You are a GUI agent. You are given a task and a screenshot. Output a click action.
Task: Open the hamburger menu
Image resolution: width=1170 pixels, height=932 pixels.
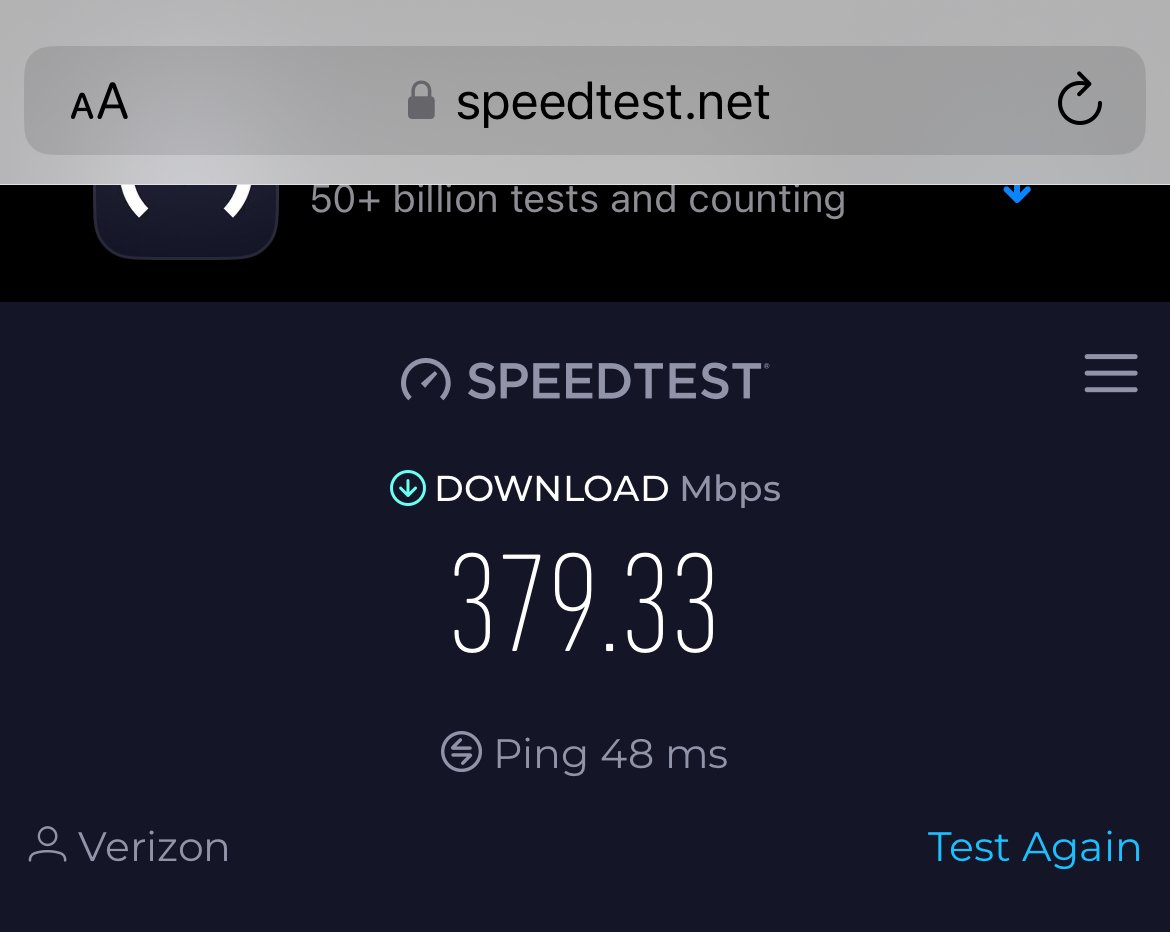[x=1111, y=373]
